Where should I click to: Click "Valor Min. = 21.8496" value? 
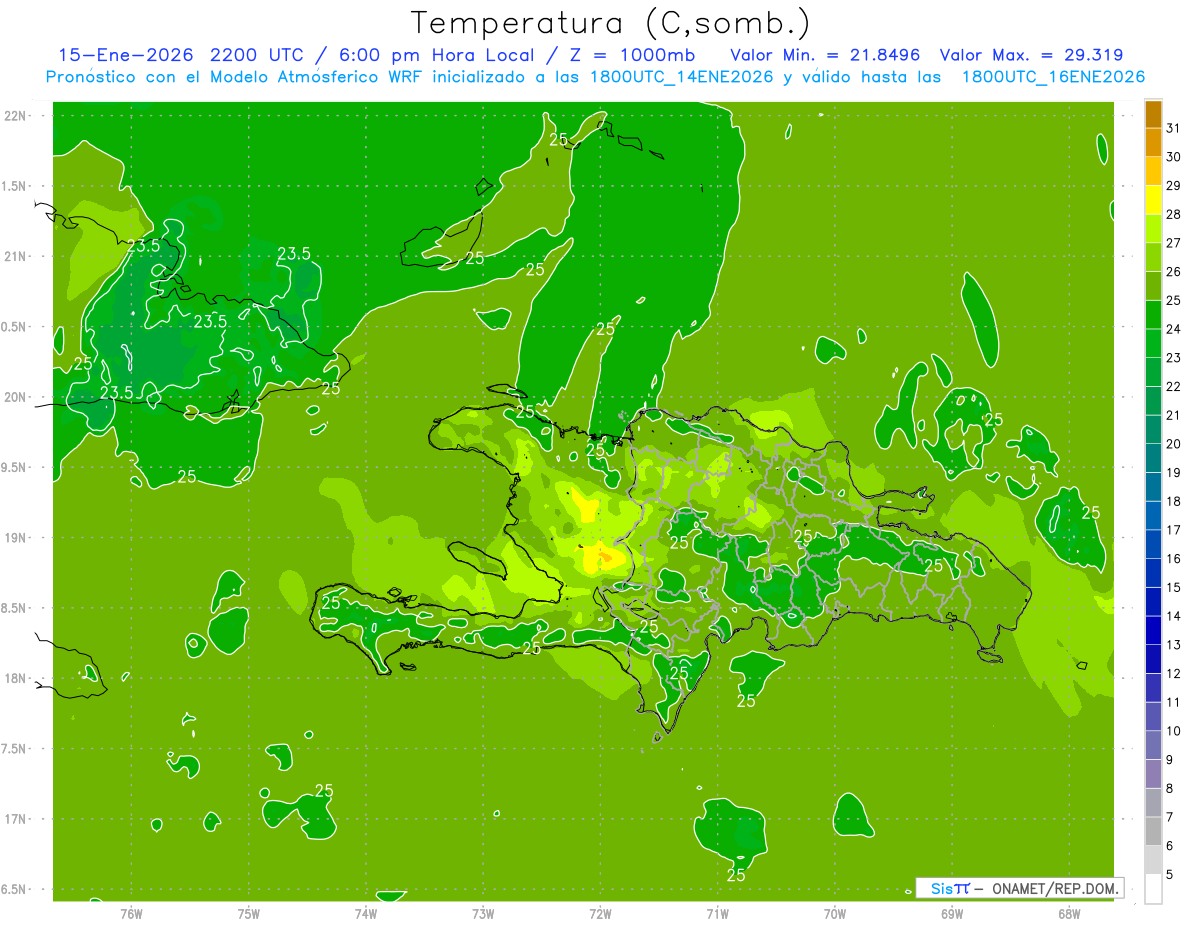click(x=825, y=55)
